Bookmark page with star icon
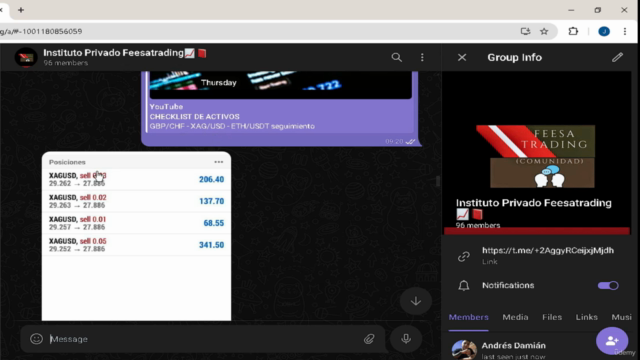Screen dimensions: 640x360 544,31
